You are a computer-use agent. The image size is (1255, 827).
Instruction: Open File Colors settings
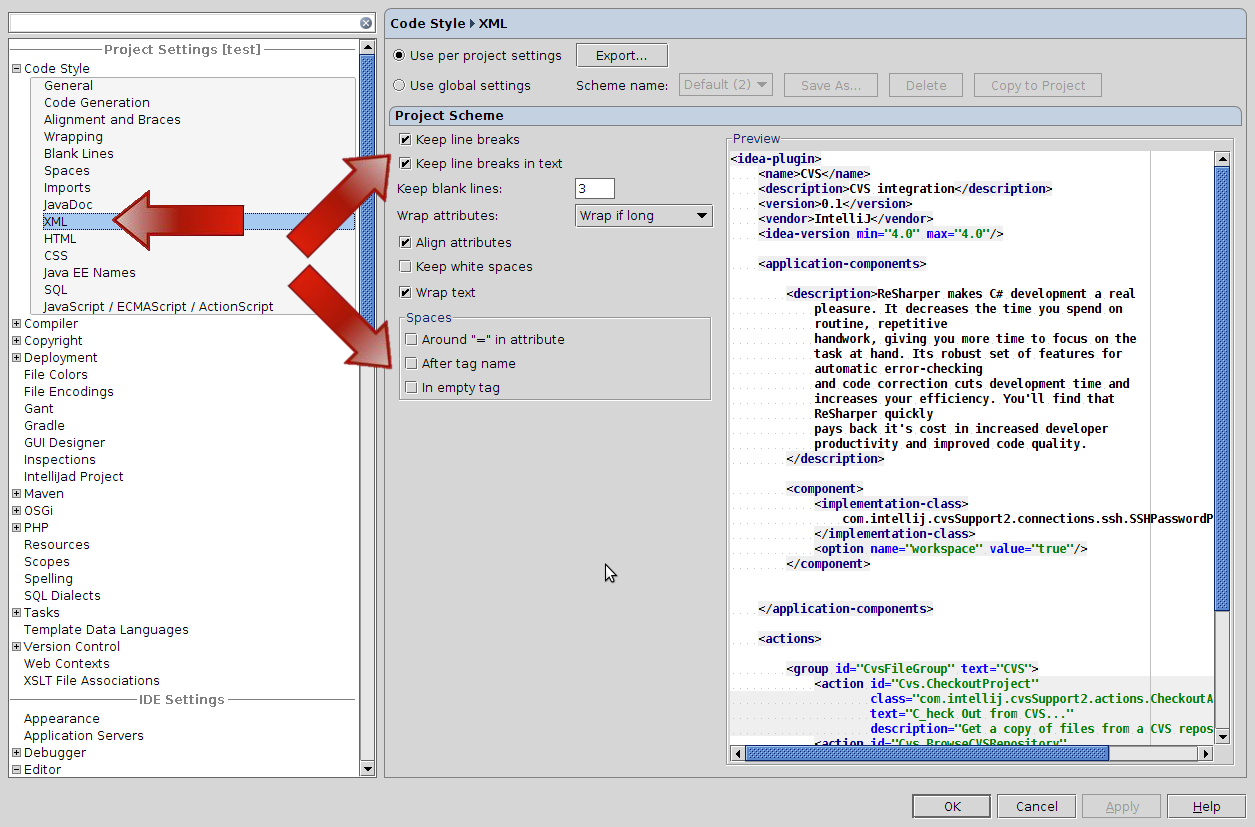(56, 375)
